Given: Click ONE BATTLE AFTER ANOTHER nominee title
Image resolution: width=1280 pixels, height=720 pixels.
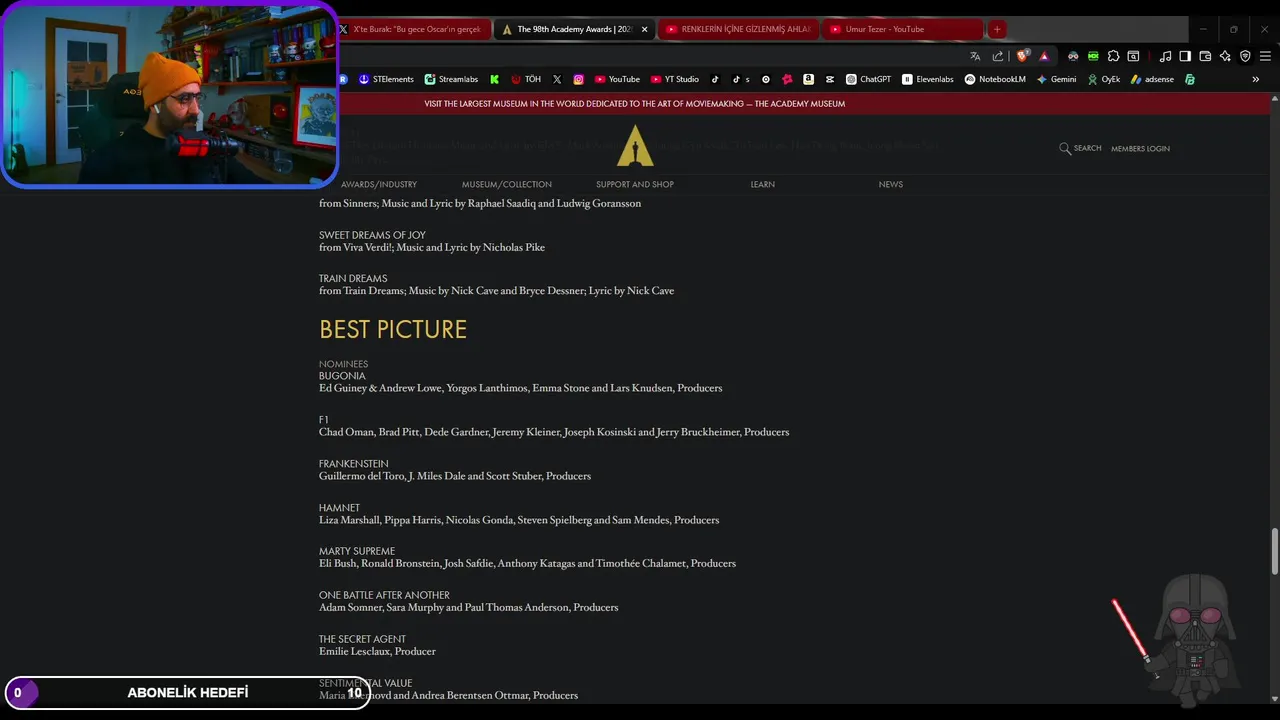Looking at the screenshot, I should point(384,595).
